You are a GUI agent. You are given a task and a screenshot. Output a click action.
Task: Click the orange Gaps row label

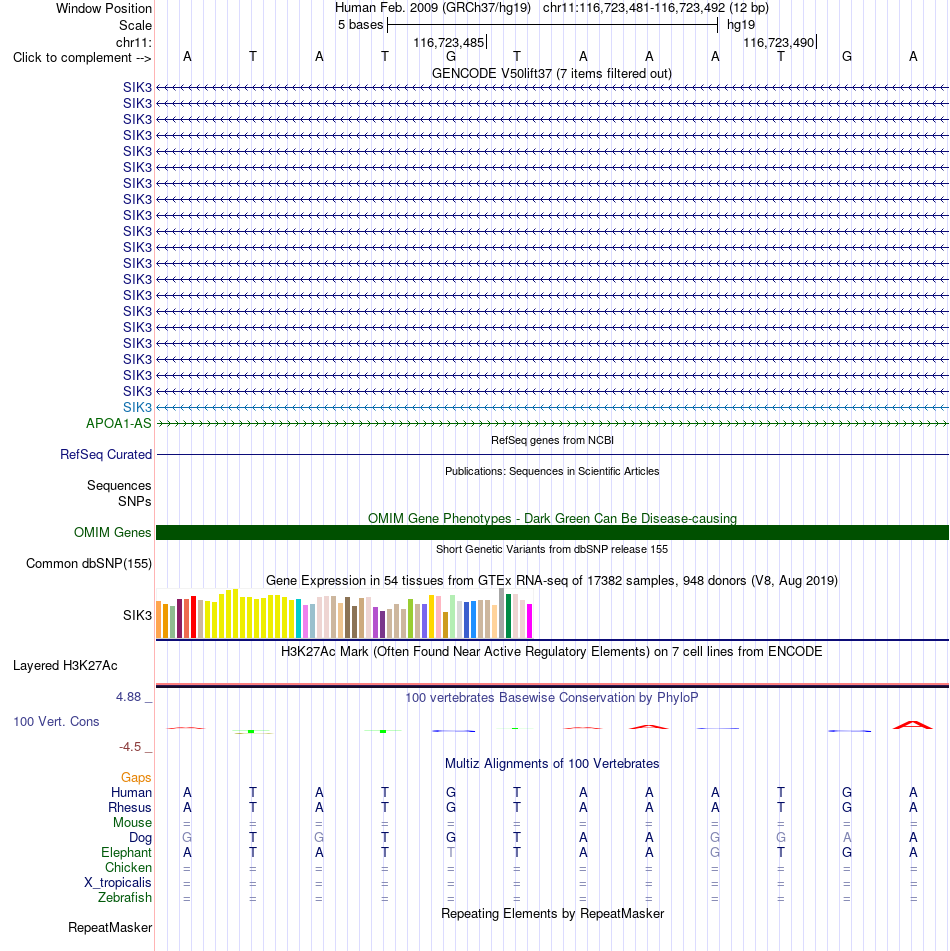(x=136, y=778)
